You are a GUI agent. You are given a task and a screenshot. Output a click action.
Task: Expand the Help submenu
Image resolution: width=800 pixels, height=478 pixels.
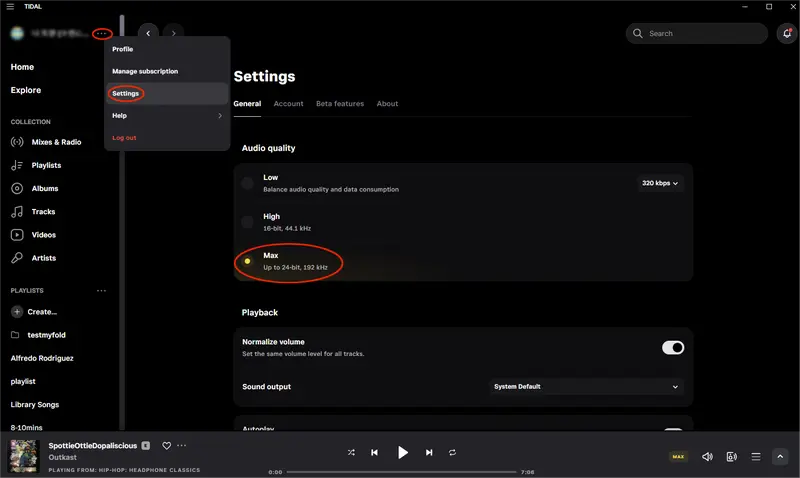[167, 116]
